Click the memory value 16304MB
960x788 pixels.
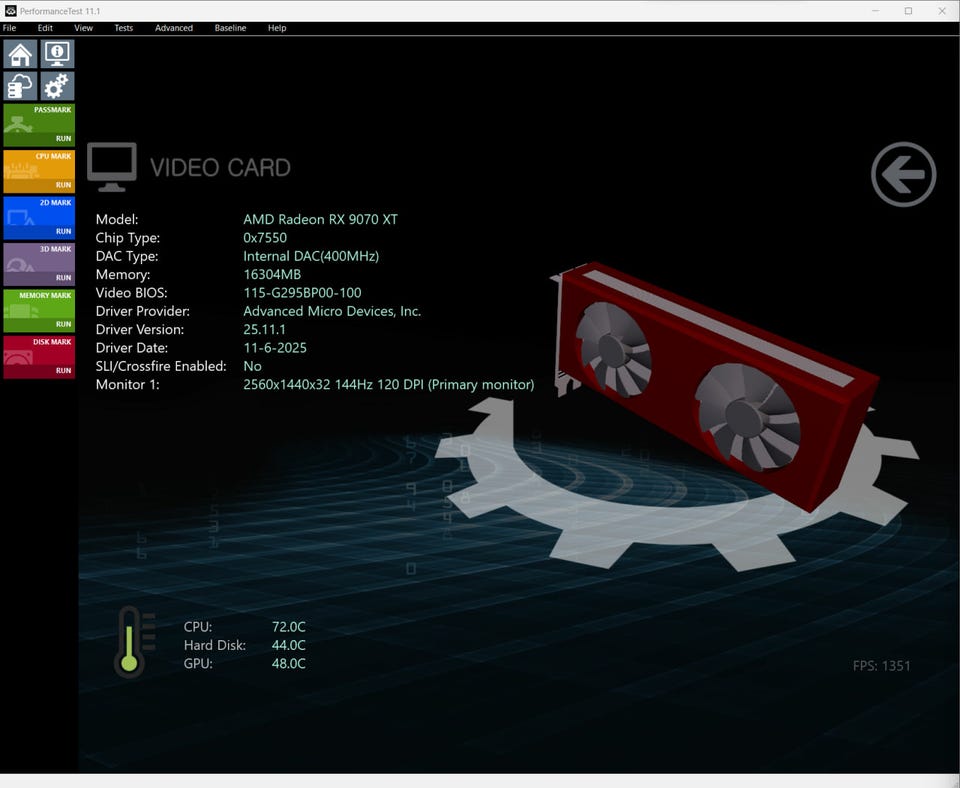(x=272, y=274)
